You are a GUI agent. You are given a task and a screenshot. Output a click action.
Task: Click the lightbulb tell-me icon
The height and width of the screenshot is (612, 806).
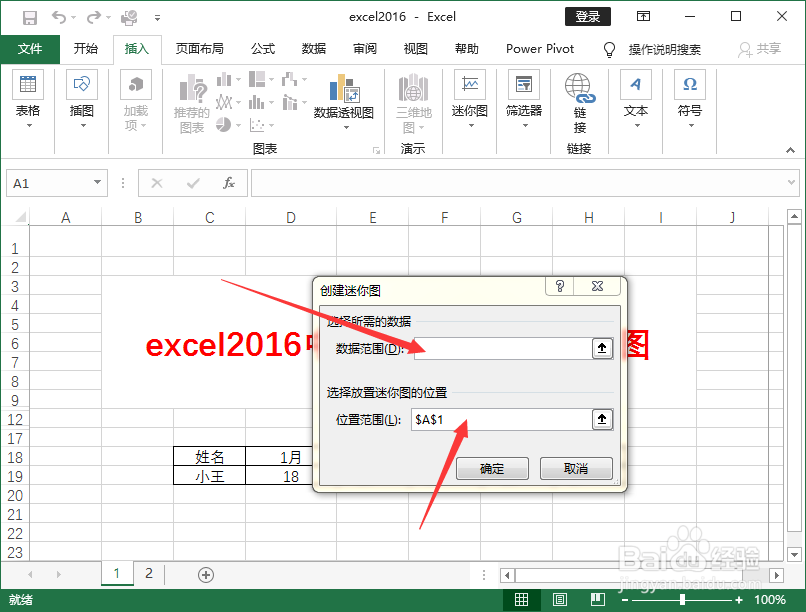click(x=609, y=49)
